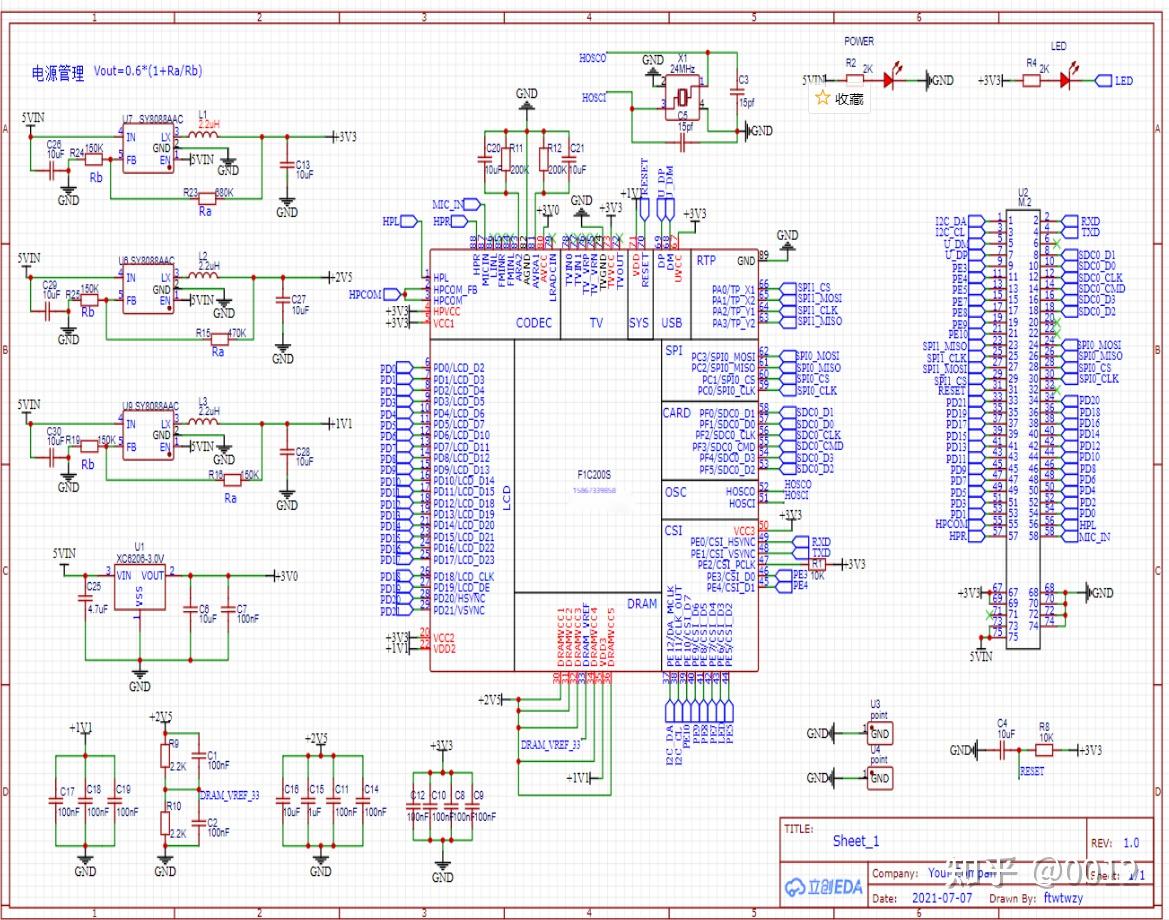Select the U1 XC6206-3.0V regulator symbol
The image size is (1169, 920).
click(139, 589)
